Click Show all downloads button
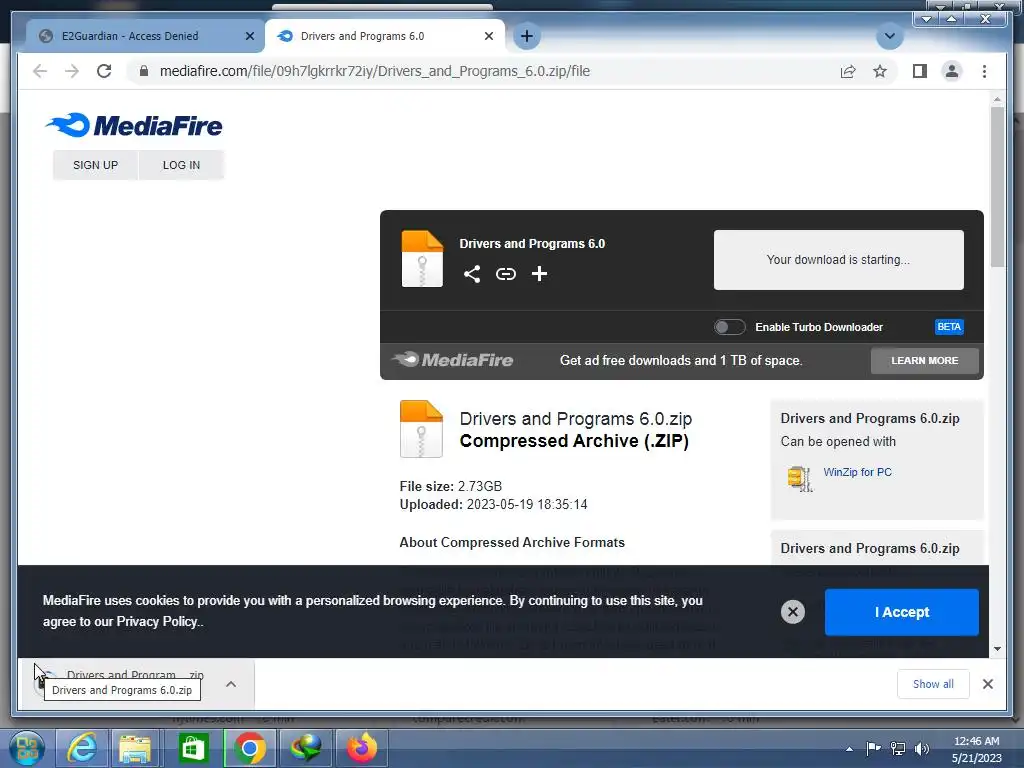This screenshot has height=768, width=1024. pos(933,684)
